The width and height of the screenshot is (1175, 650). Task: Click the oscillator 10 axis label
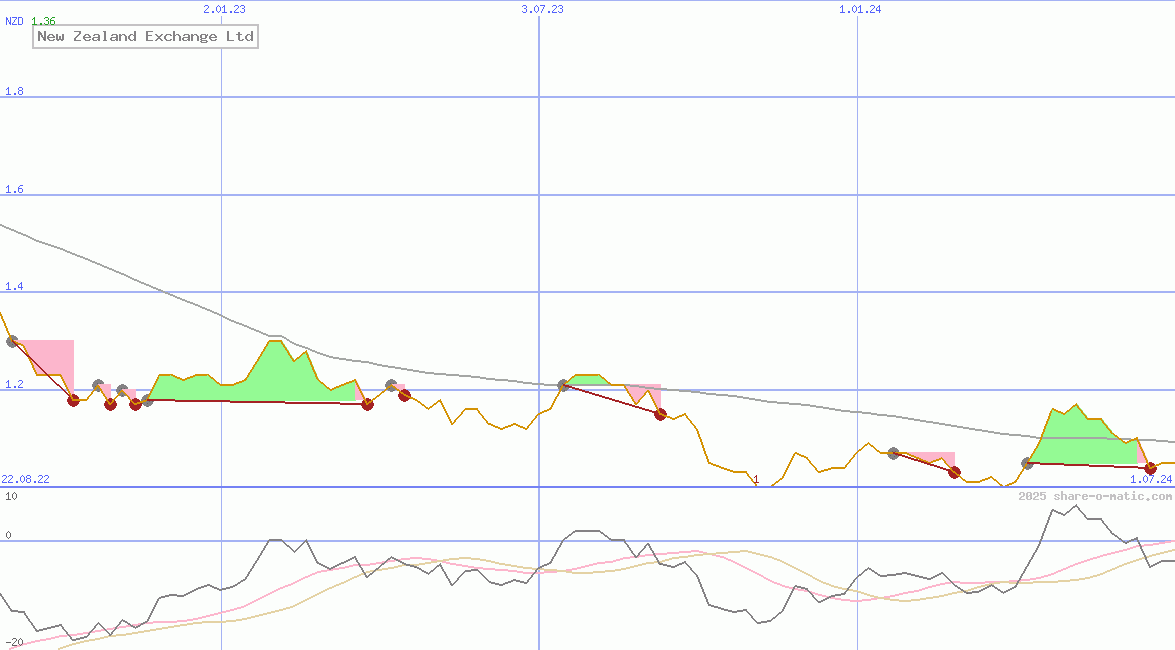(x=11, y=496)
